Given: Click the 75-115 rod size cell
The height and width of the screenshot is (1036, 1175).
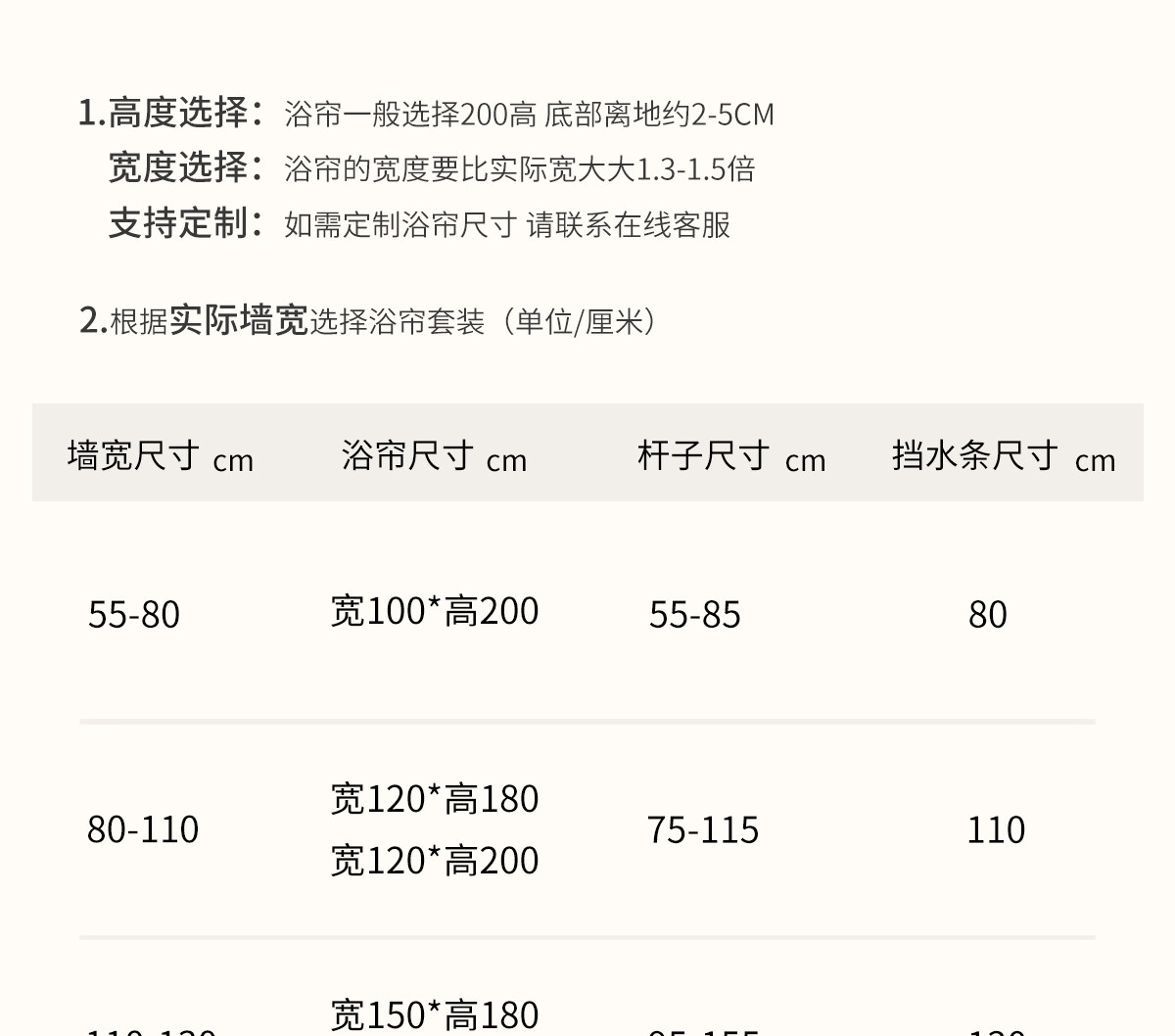Looking at the screenshot, I should click(702, 830).
